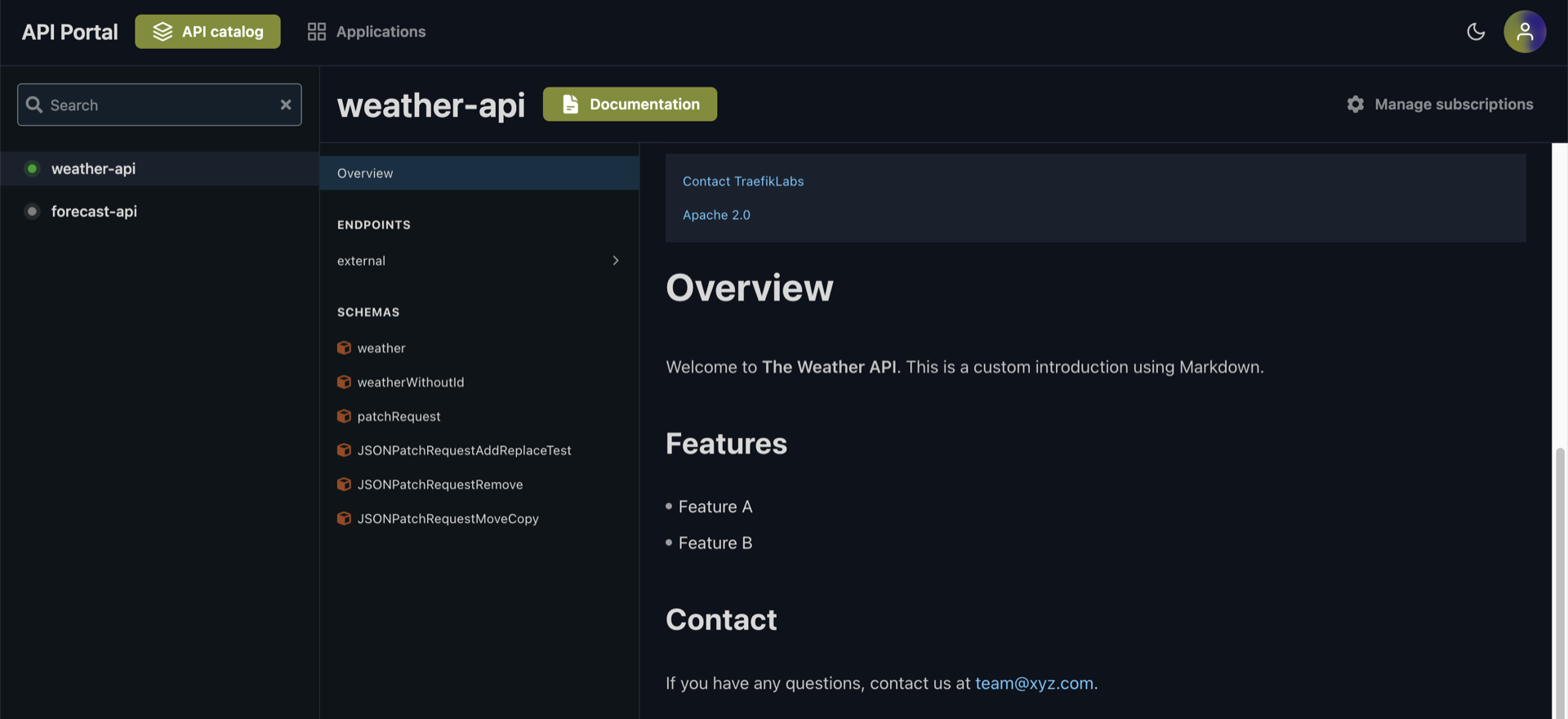This screenshot has height=719, width=1568.
Task: Open the weatherWithoutId schema
Action: click(410, 382)
